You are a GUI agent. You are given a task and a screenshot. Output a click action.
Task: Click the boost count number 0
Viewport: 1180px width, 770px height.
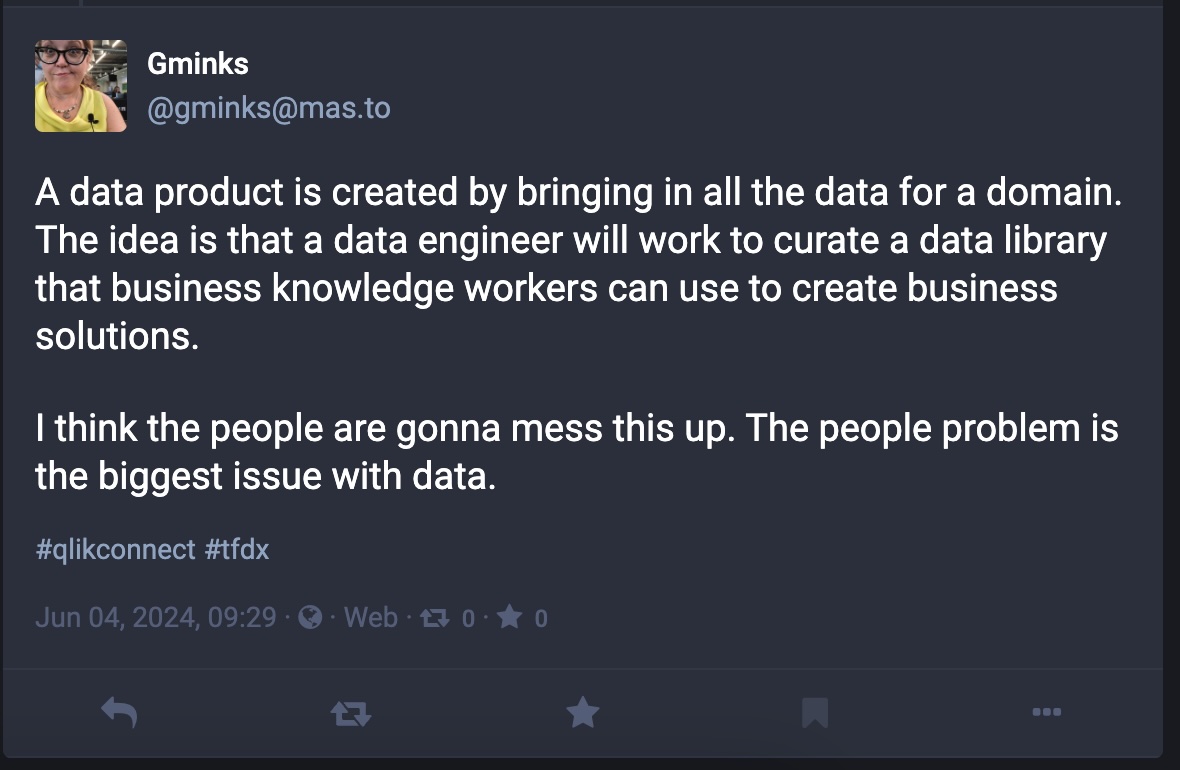pos(468,619)
